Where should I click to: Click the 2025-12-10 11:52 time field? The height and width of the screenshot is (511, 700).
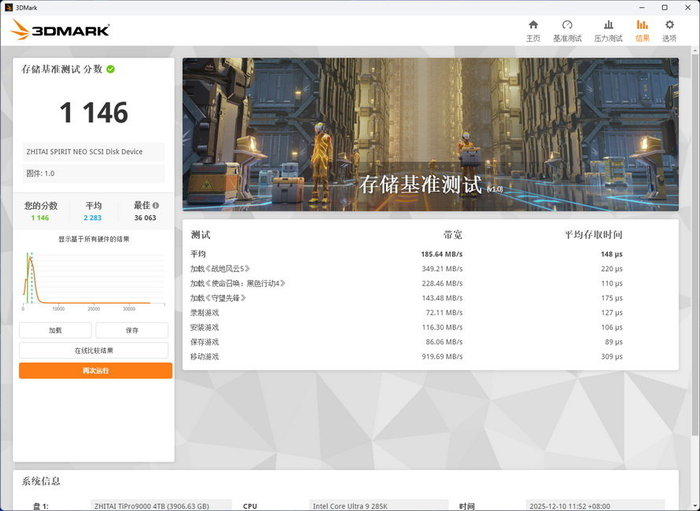595,506
